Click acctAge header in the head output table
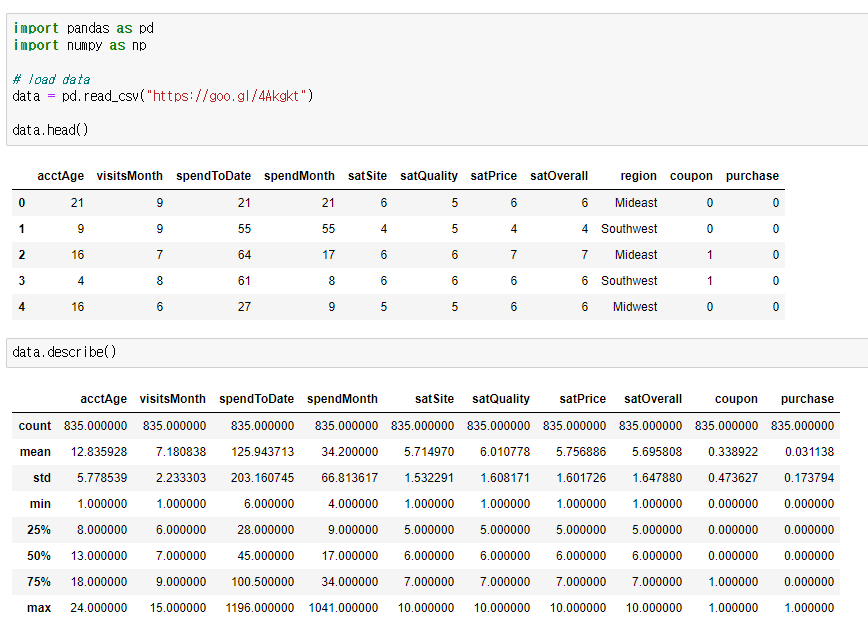This screenshot has width=868, height=630. click(x=60, y=176)
